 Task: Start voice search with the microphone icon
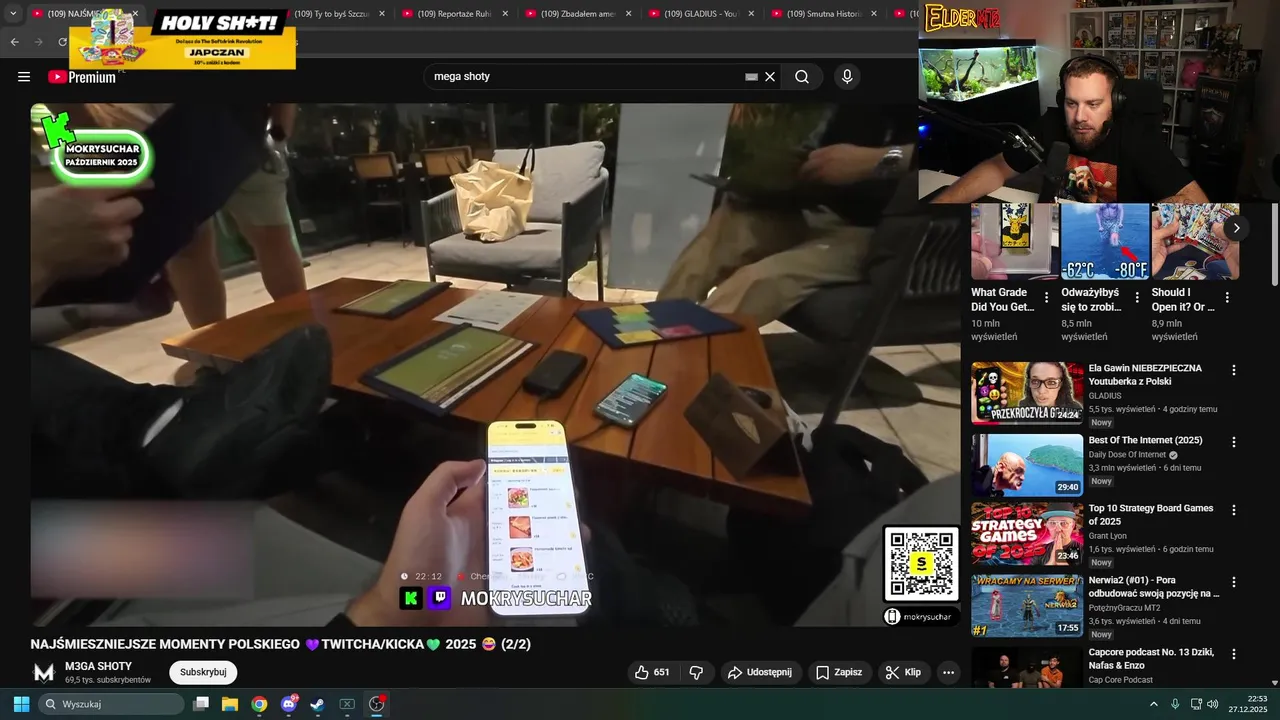847,77
